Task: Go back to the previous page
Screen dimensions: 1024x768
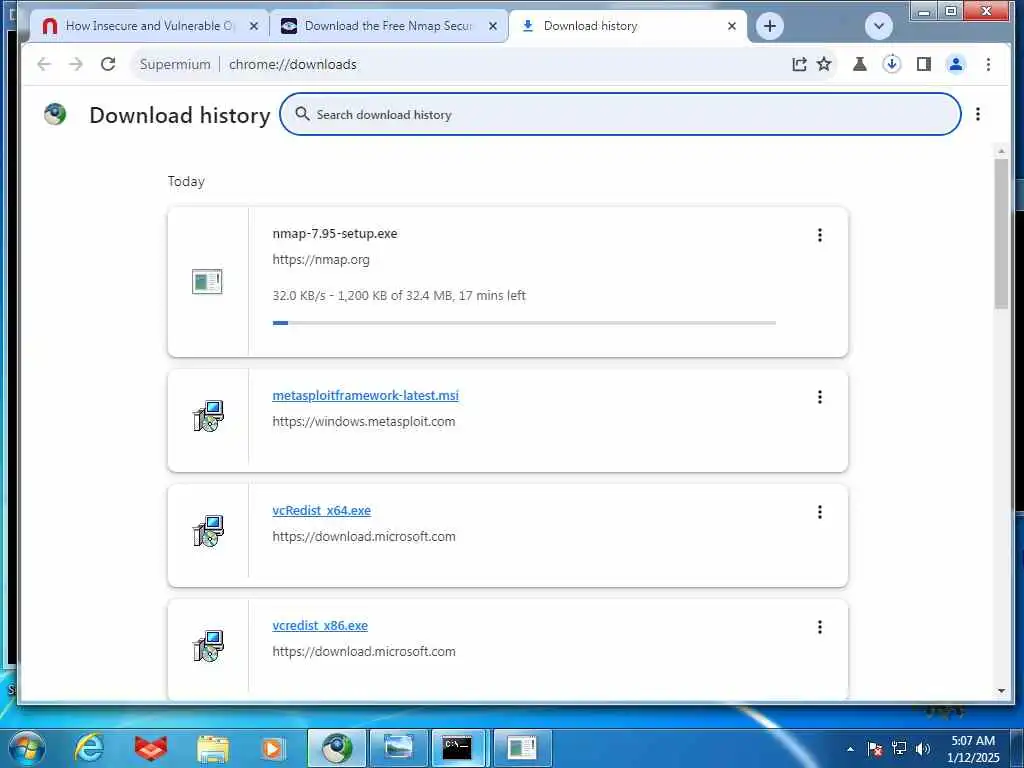Action: click(x=44, y=64)
